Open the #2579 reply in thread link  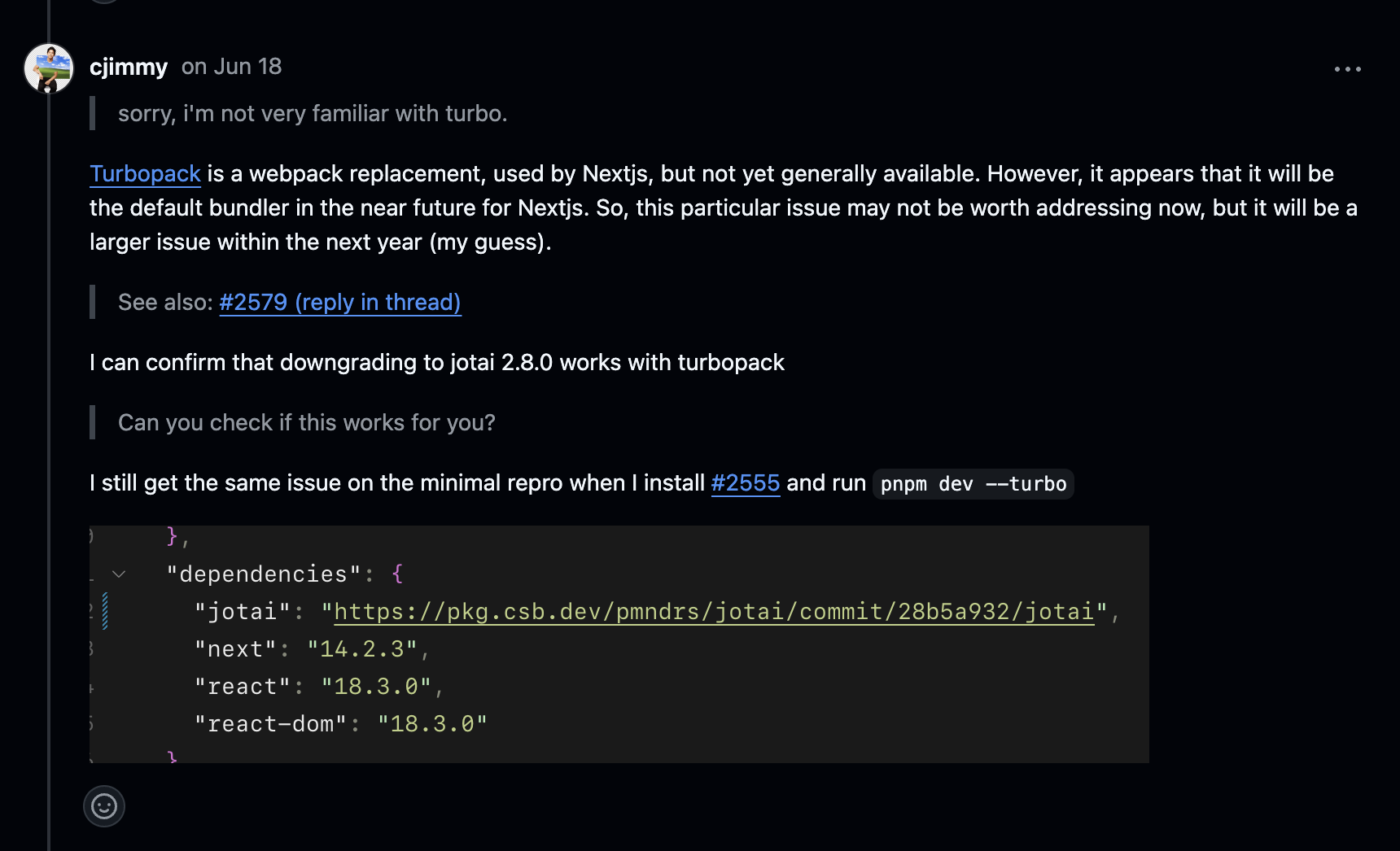coord(340,303)
